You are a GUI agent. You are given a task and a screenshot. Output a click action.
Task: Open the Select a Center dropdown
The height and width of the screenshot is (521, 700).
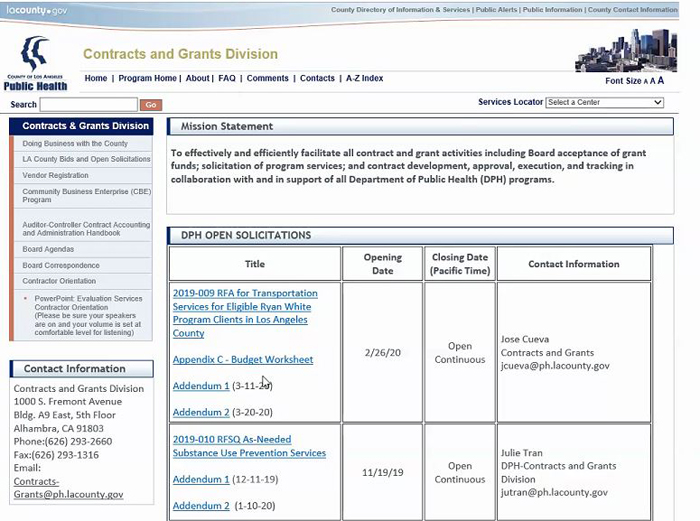coord(604,102)
